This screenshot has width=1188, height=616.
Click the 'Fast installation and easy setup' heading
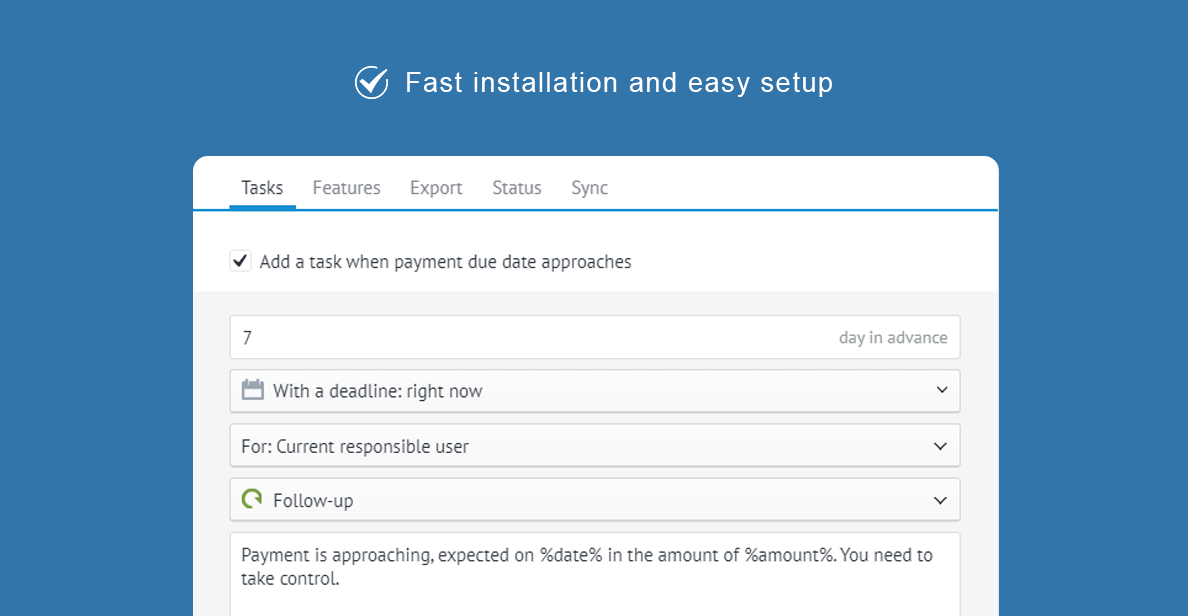618,82
